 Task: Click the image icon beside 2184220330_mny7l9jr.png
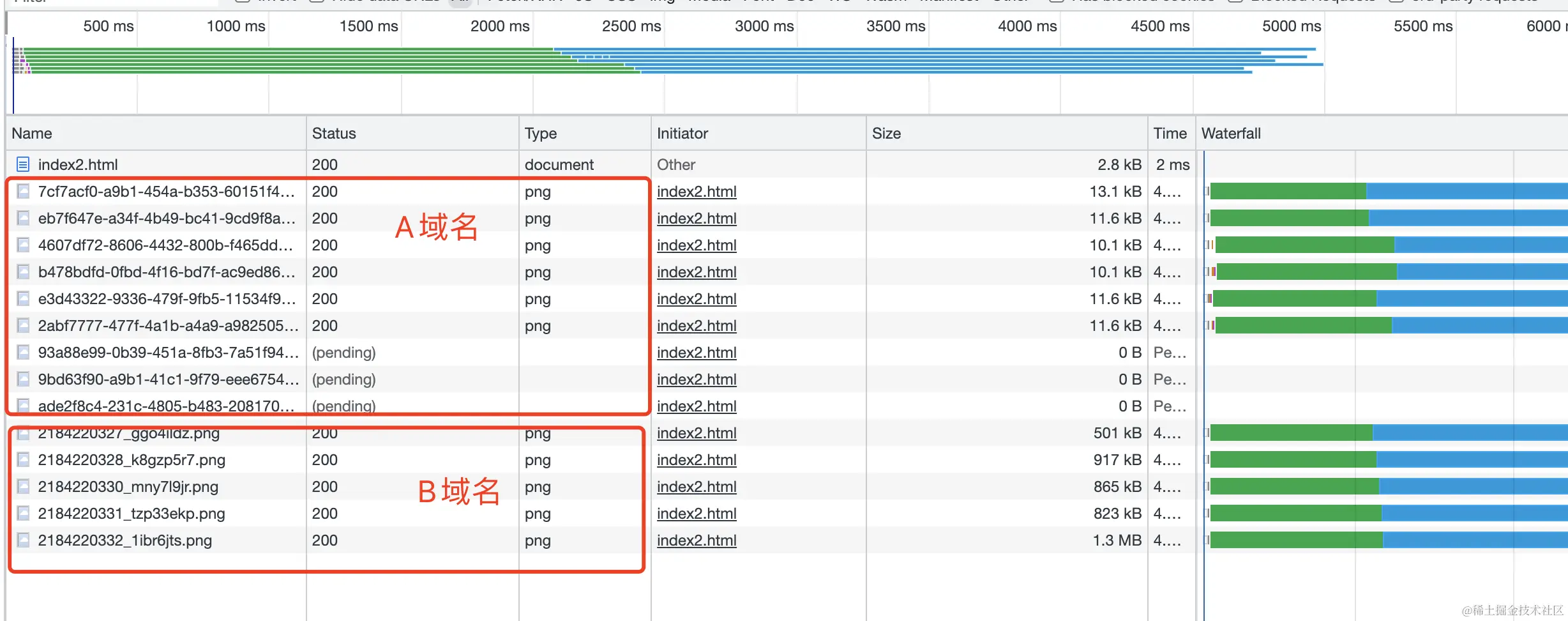(x=23, y=487)
